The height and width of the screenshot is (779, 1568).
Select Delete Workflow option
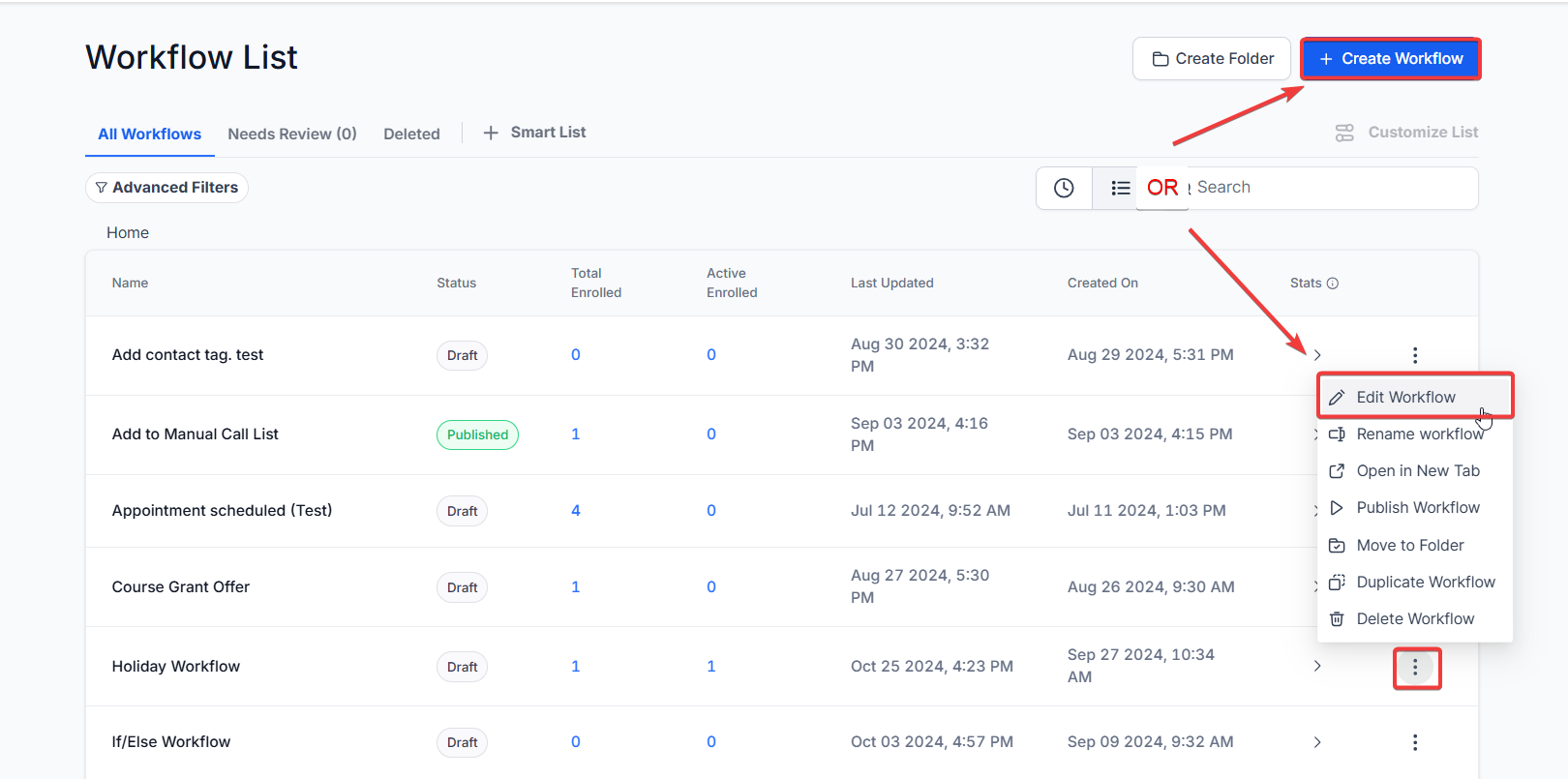click(1415, 618)
